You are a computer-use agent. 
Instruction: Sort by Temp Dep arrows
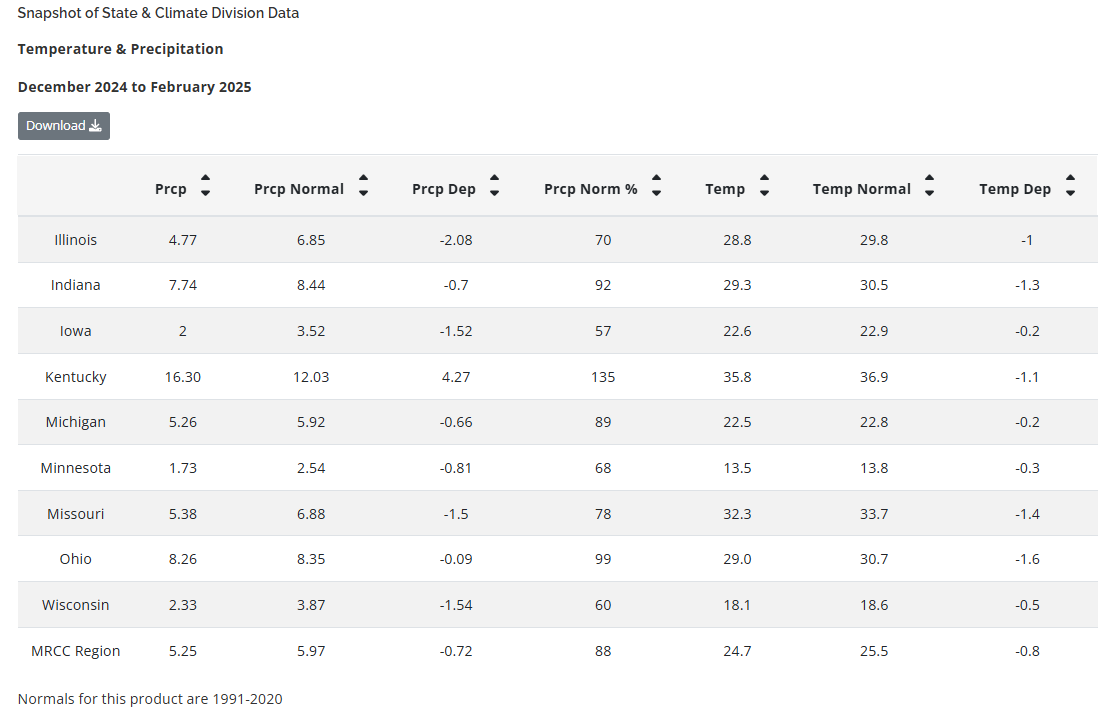point(1070,186)
